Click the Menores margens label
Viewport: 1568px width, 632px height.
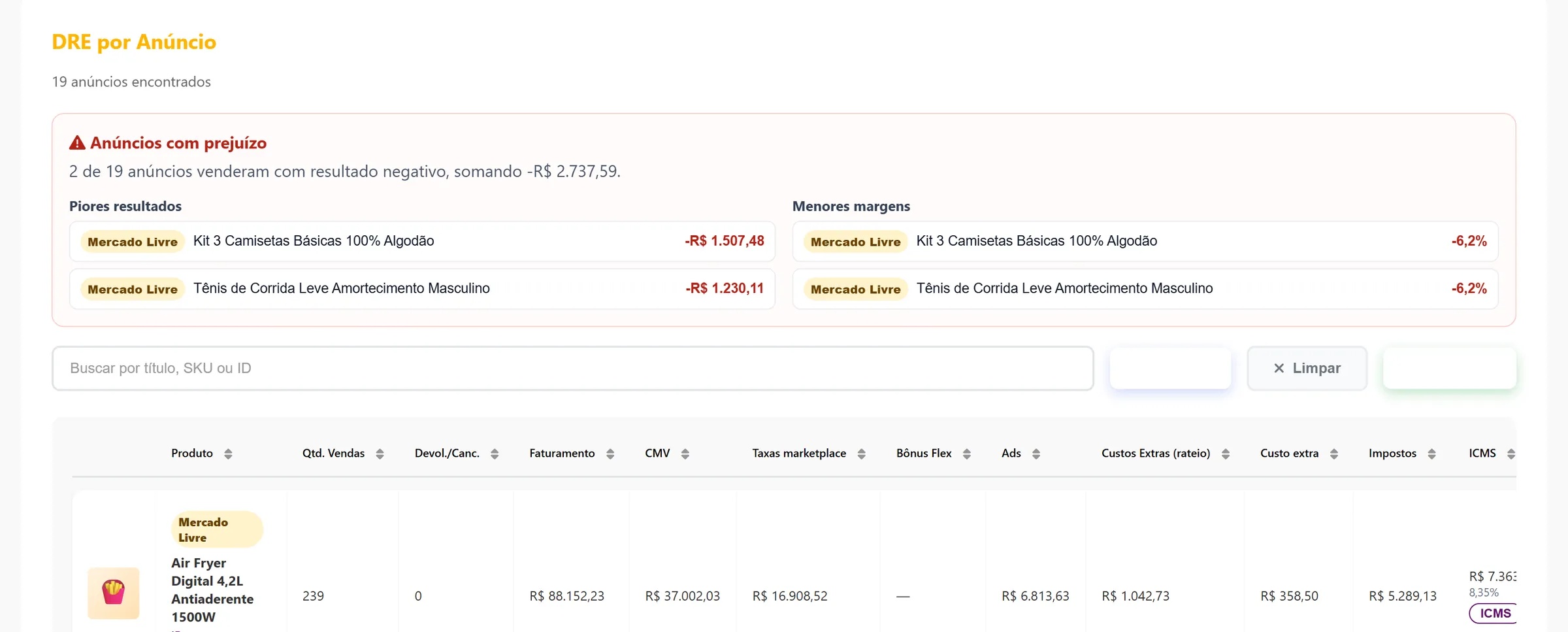pyautogui.click(x=851, y=207)
